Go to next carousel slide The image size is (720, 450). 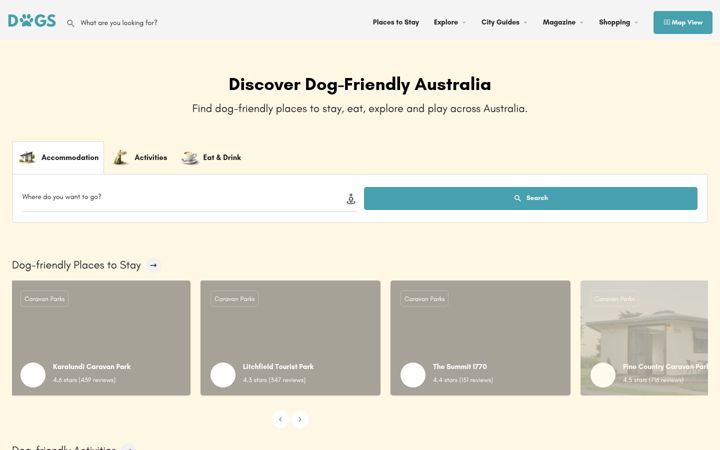(300, 419)
